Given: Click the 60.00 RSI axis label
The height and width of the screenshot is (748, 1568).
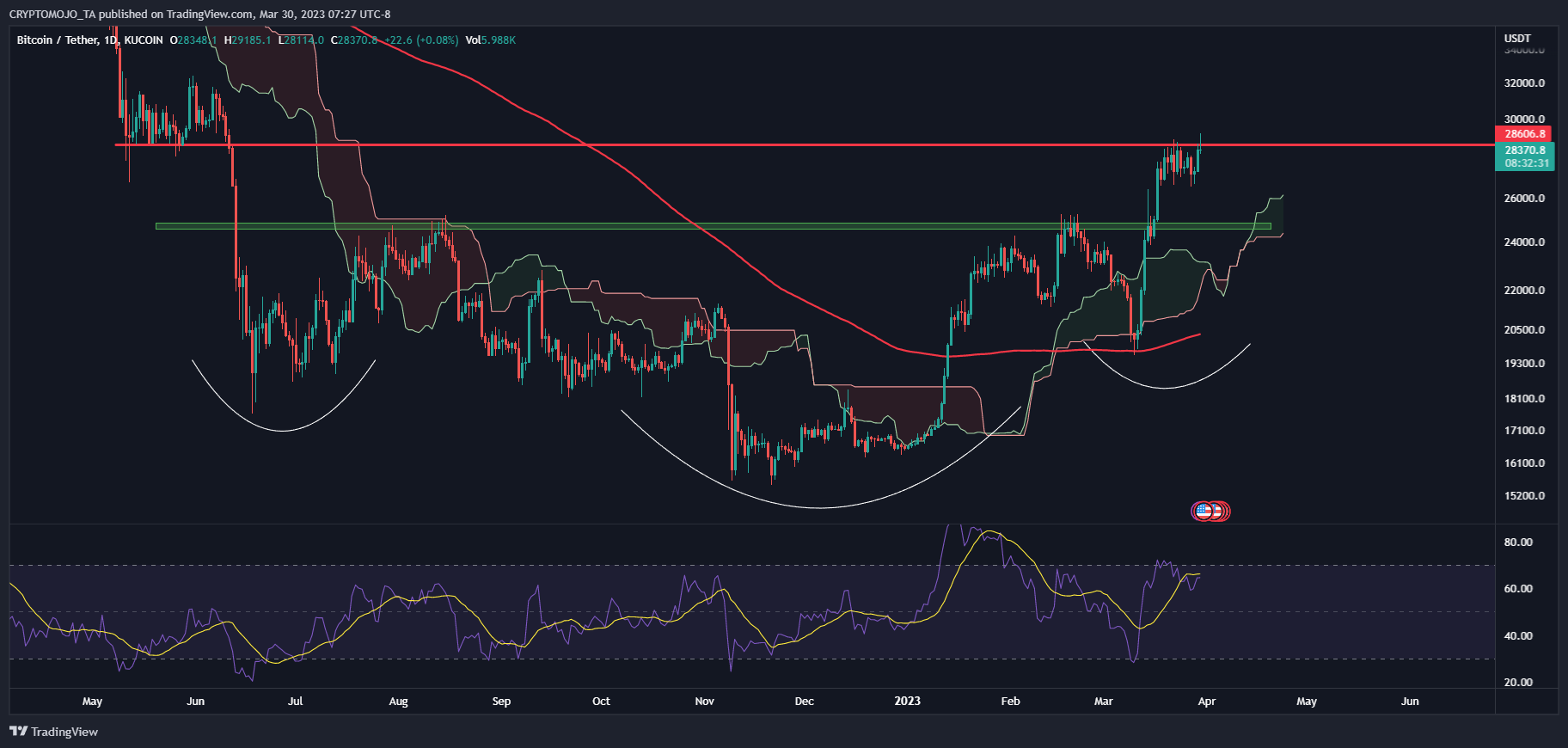Looking at the screenshot, I should (1518, 589).
